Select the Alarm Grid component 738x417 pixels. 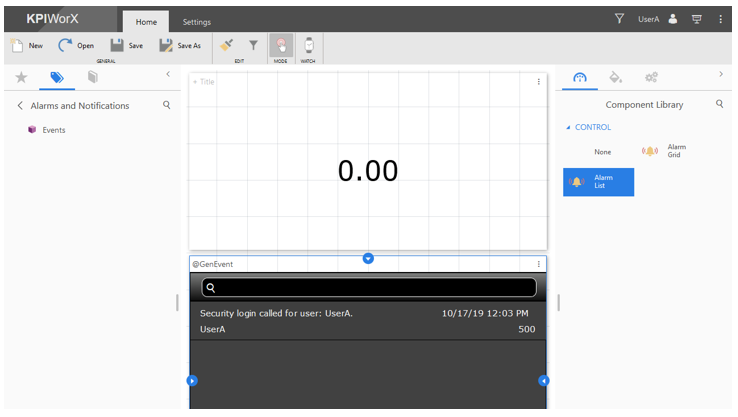665,151
